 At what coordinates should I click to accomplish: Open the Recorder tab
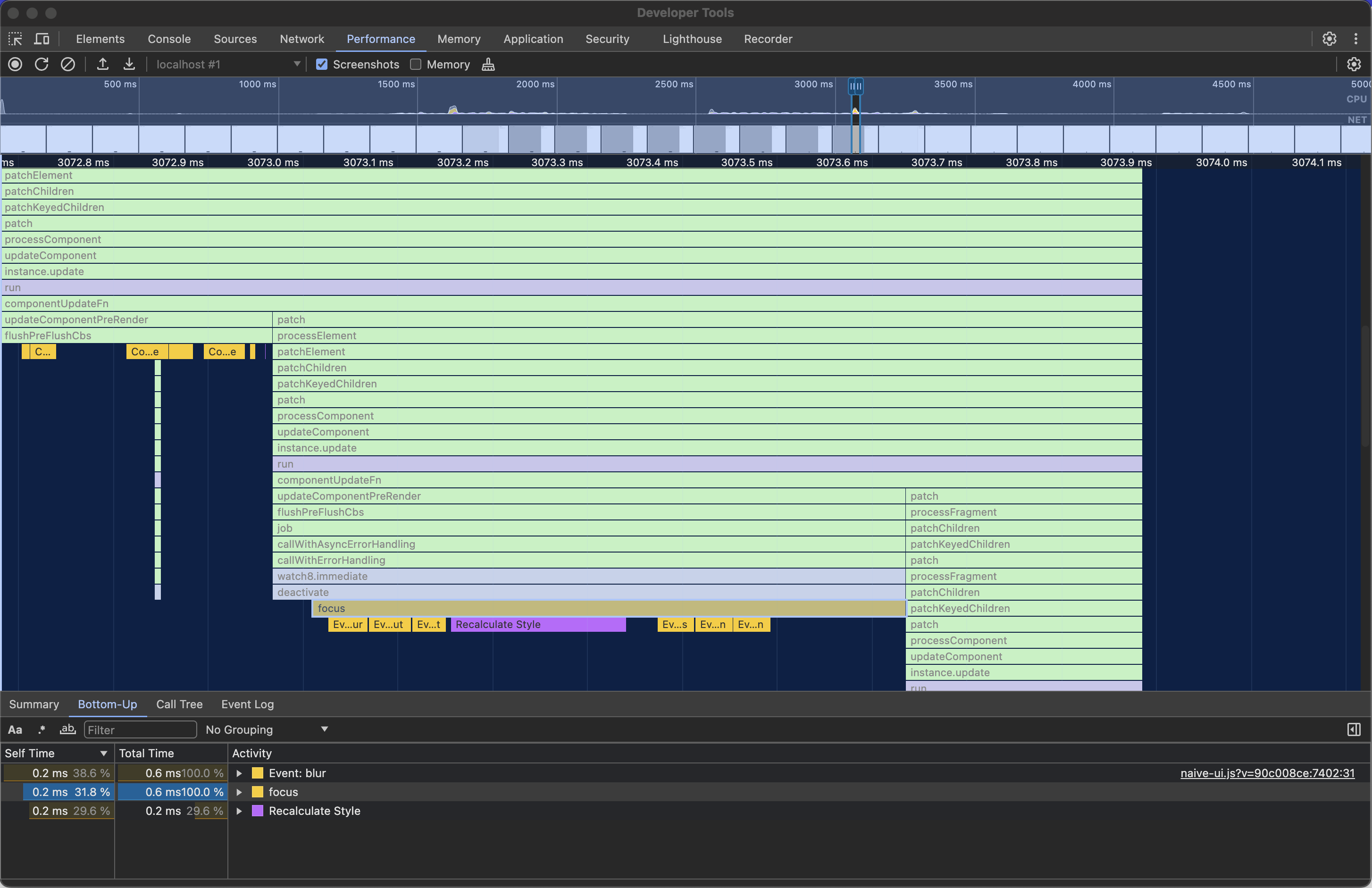click(768, 39)
